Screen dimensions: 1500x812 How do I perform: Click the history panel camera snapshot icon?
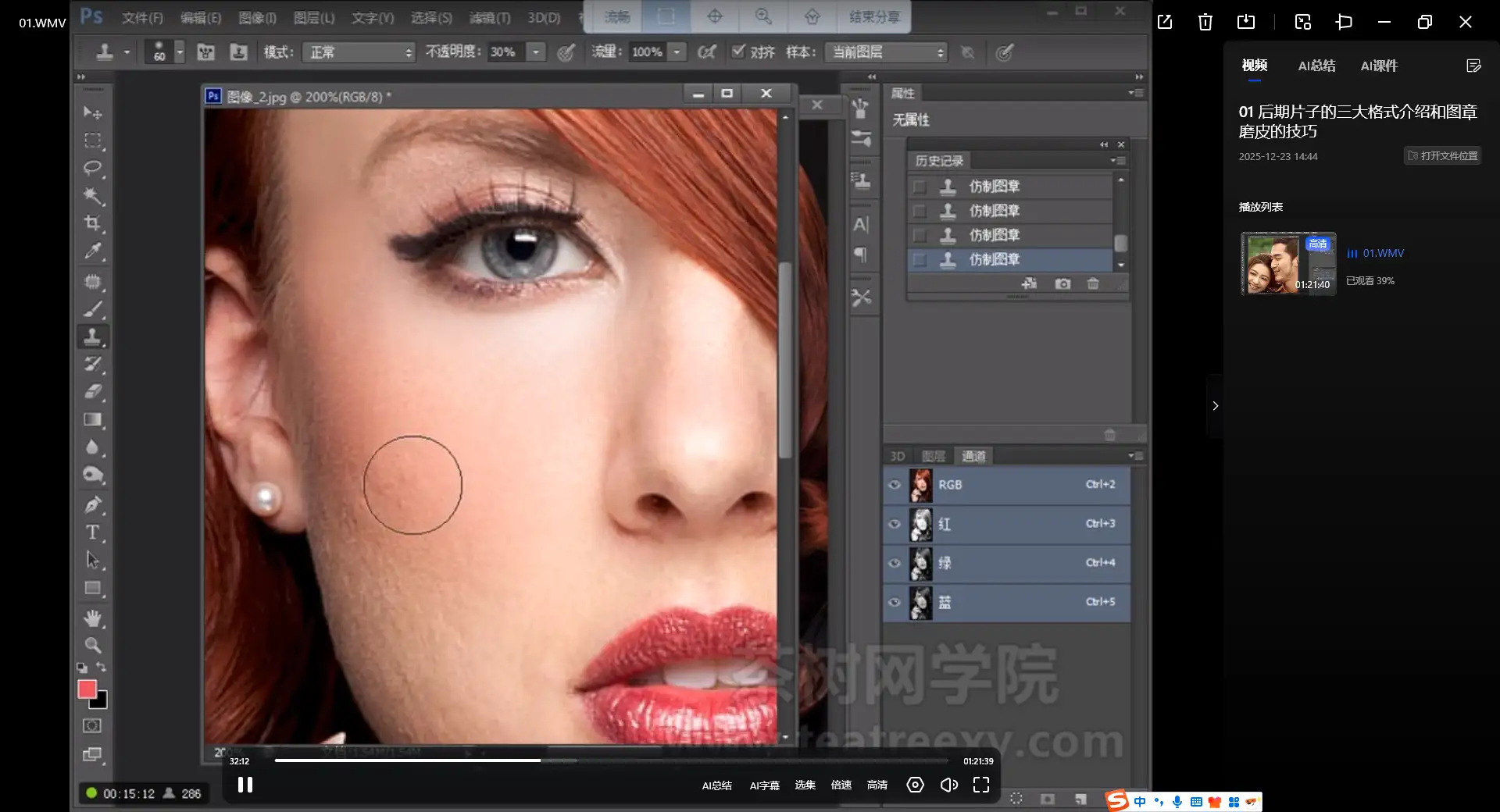pos(1062,284)
